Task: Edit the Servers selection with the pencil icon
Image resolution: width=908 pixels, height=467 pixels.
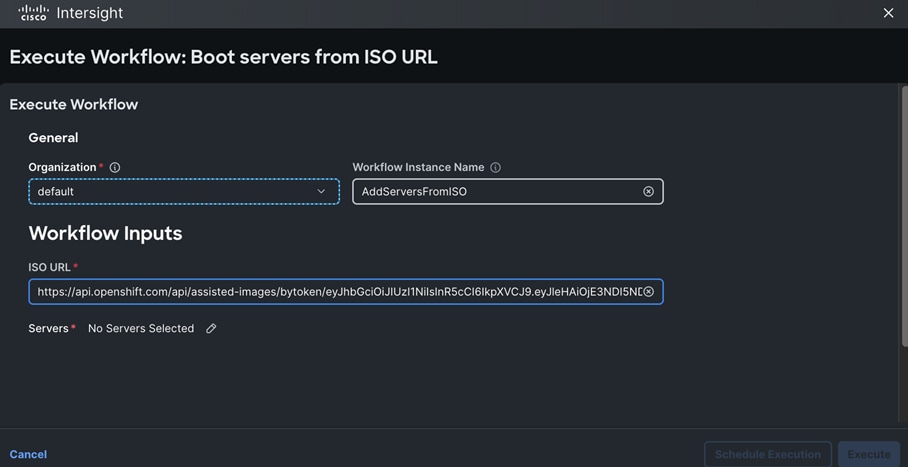Action: point(211,329)
